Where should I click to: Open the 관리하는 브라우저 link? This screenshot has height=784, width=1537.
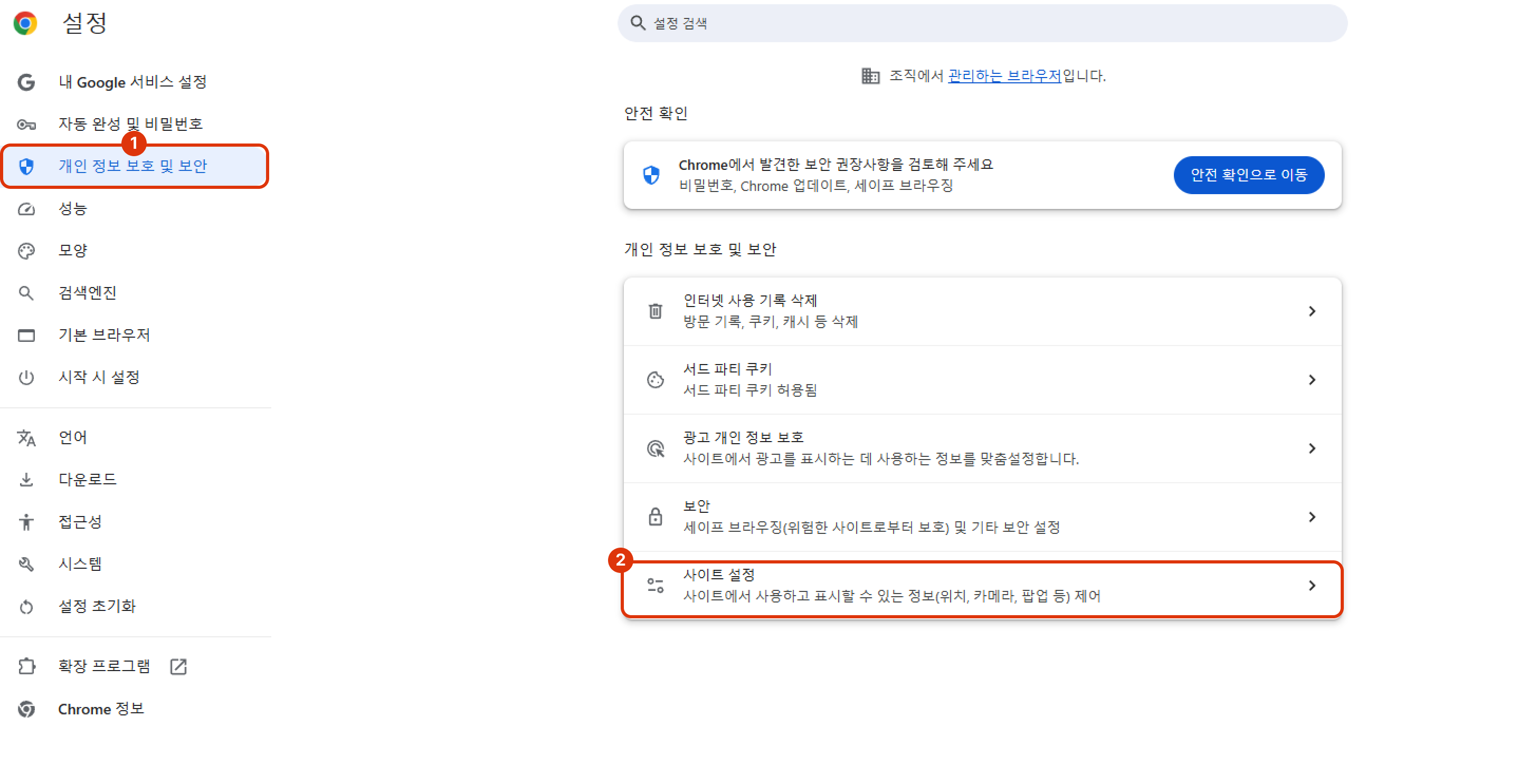tap(1004, 76)
